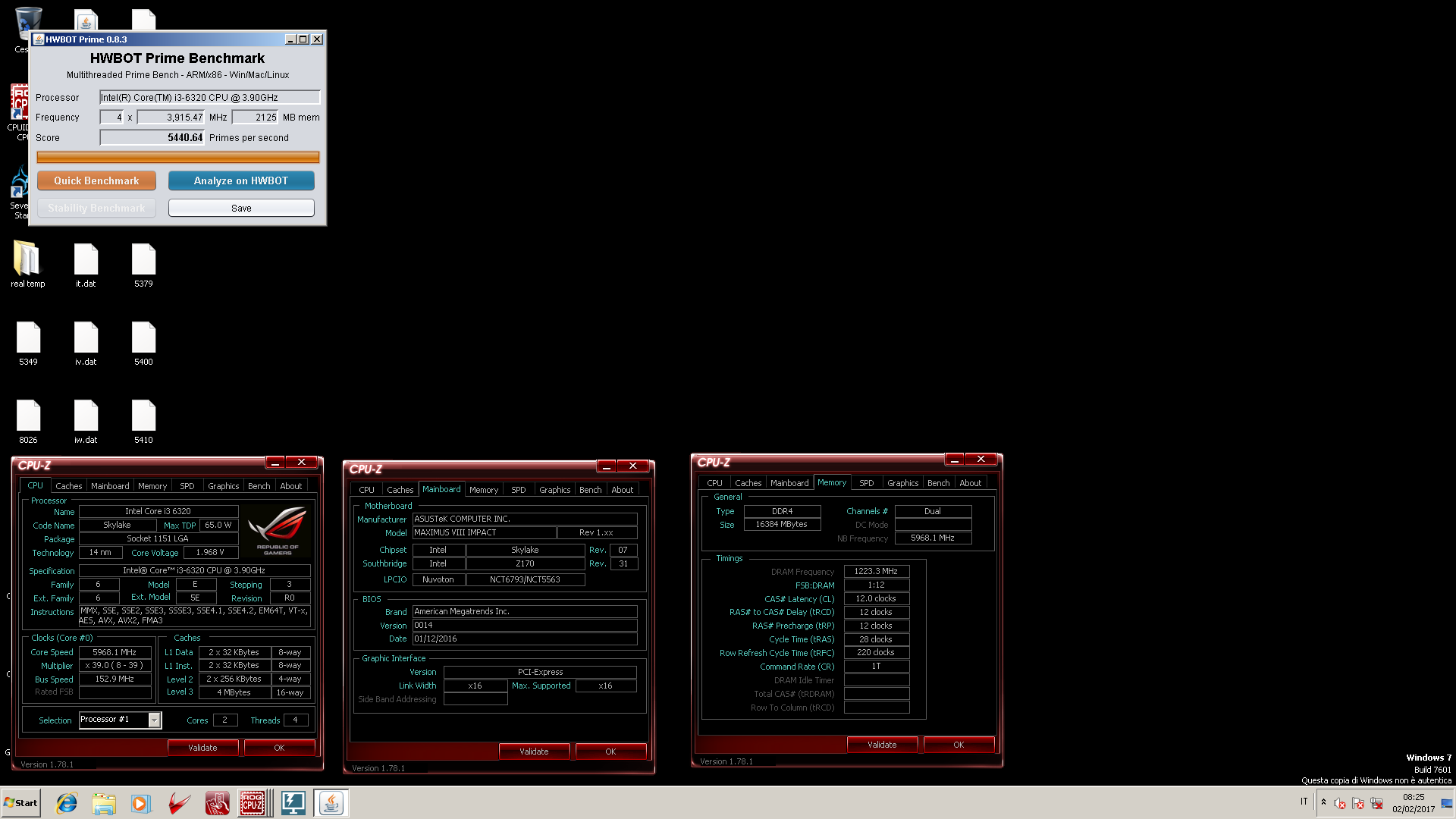The height and width of the screenshot is (819, 1456).
Task: Click the Java icon in HWBOT Prime title bar
Action: pyautogui.click(x=39, y=39)
